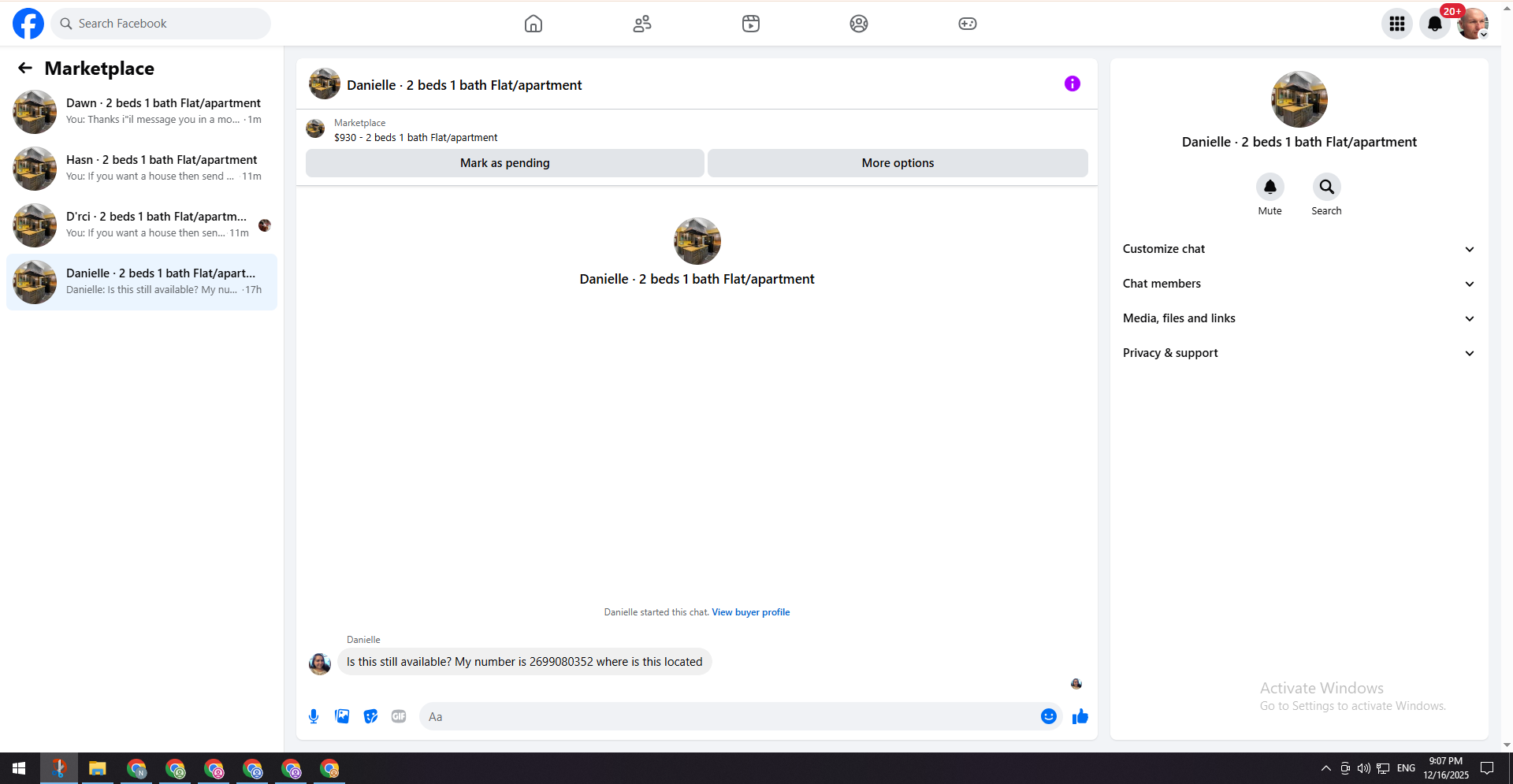The height and width of the screenshot is (784, 1513).
Task: Expand the Chat members section
Action: (1299, 284)
